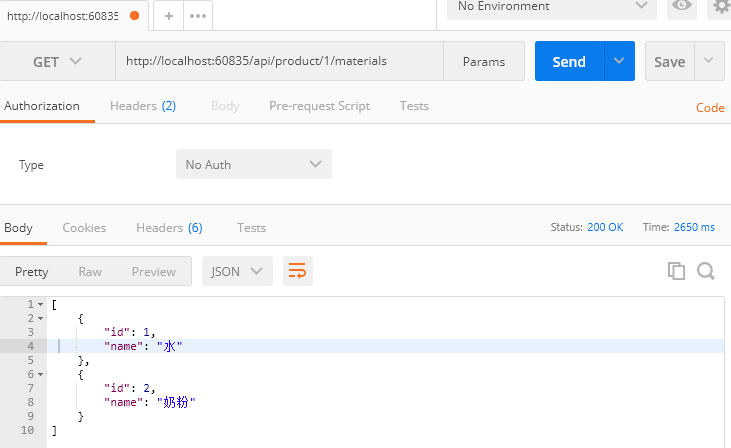
Task: Open the No Auth type dropdown
Action: (x=253, y=164)
